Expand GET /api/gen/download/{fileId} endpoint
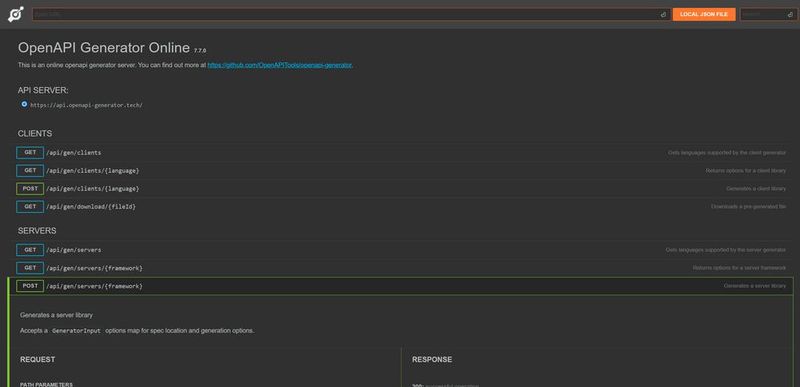800x387 pixels. click(401, 207)
